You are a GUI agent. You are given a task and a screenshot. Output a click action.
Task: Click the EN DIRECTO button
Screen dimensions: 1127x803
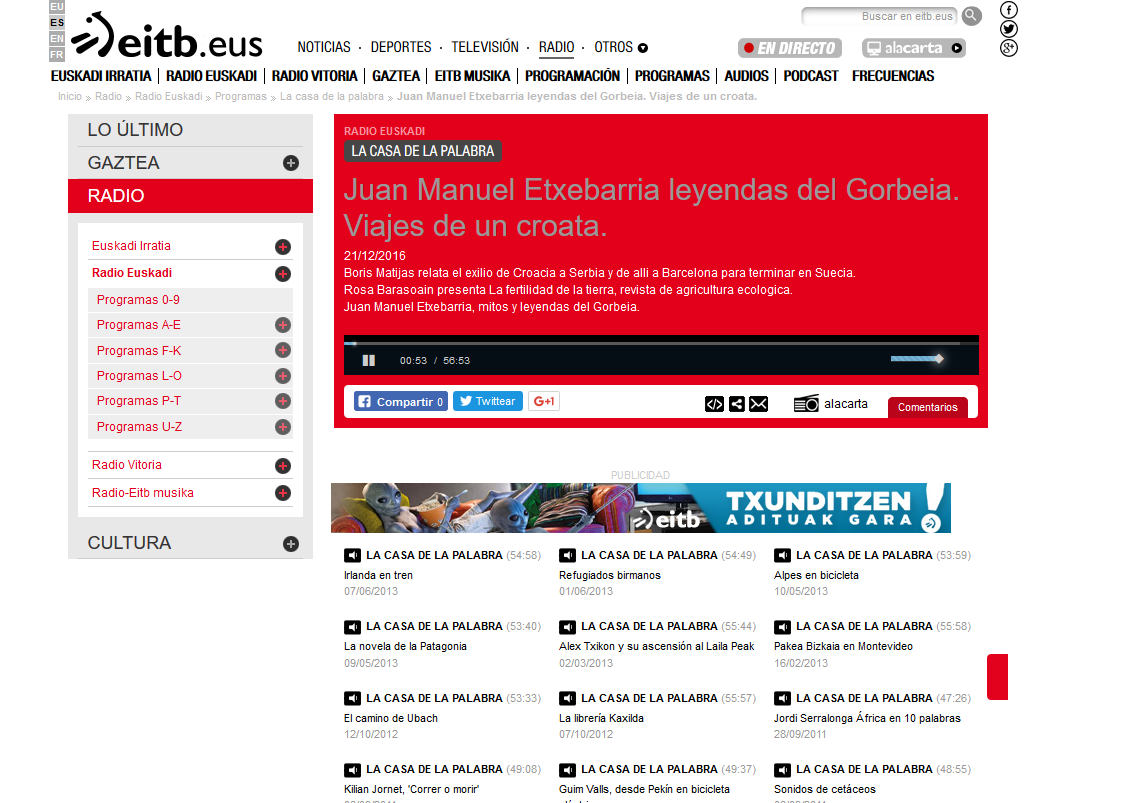point(789,48)
